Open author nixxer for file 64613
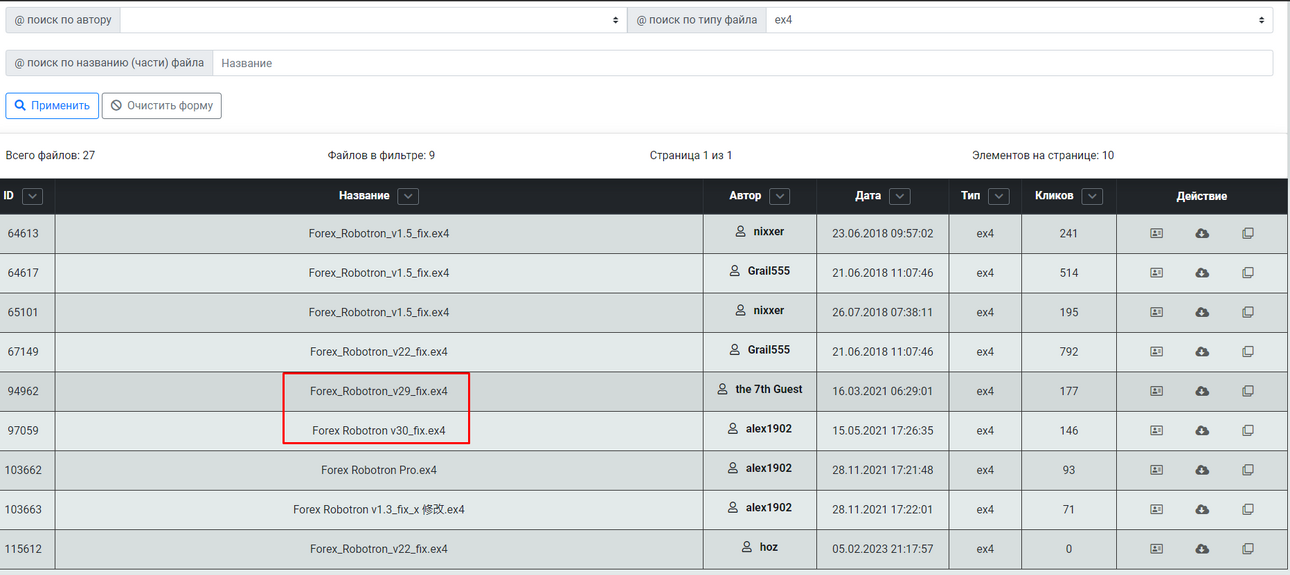The image size is (1290, 575). point(768,231)
